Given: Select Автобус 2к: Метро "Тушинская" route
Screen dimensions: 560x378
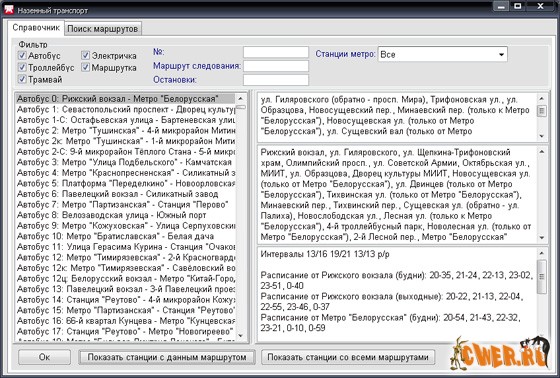Looking at the screenshot, I should click(126, 141).
